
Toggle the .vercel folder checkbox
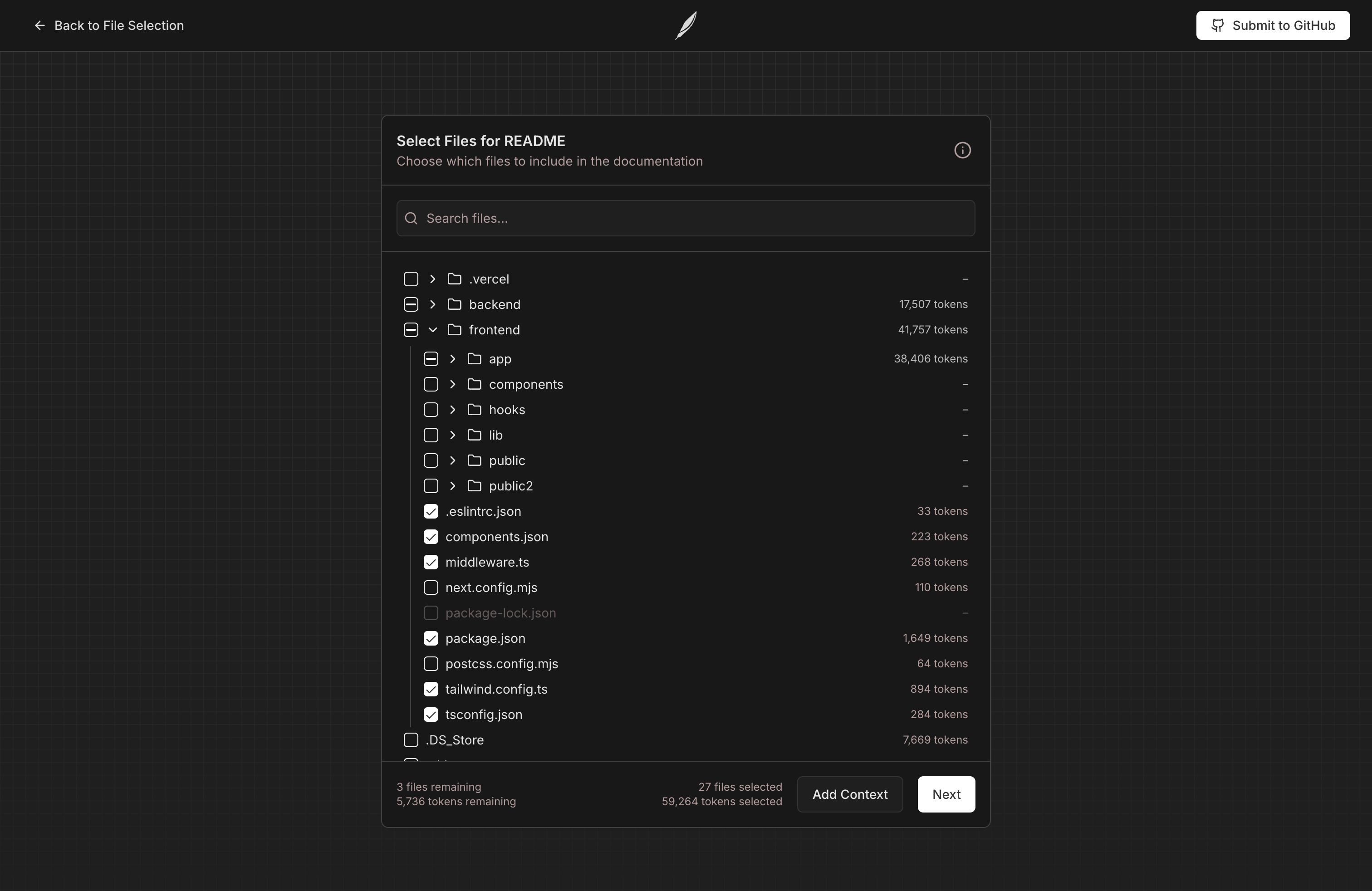(x=411, y=279)
